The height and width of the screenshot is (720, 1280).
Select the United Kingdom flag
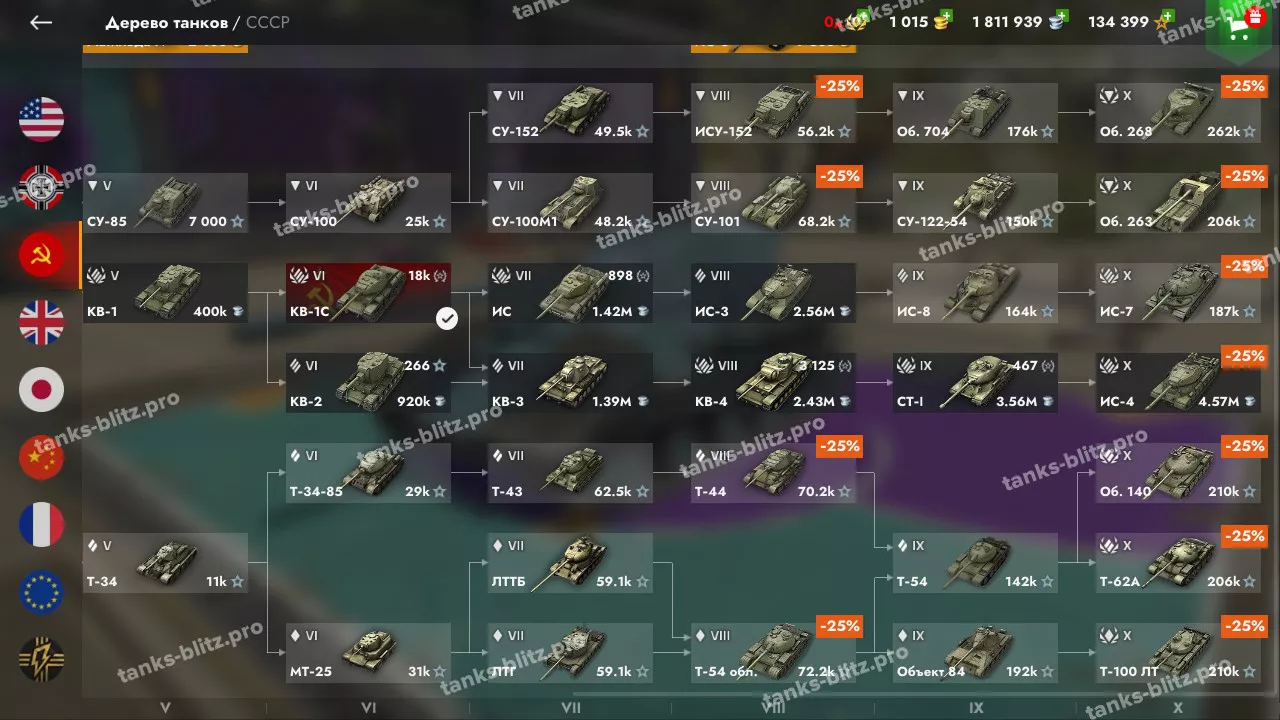point(41,322)
